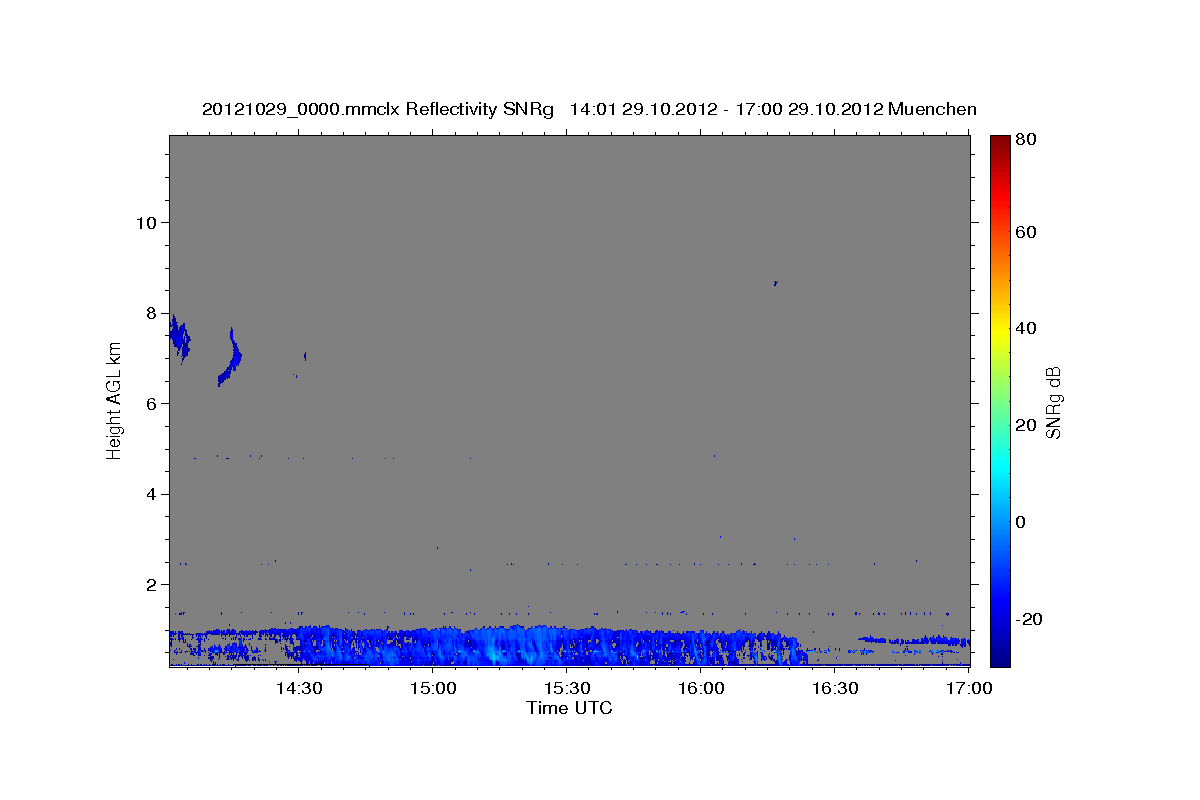Click the colorbar value -20
The width and height of the screenshot is (1200, 800).
point(1029,618)
